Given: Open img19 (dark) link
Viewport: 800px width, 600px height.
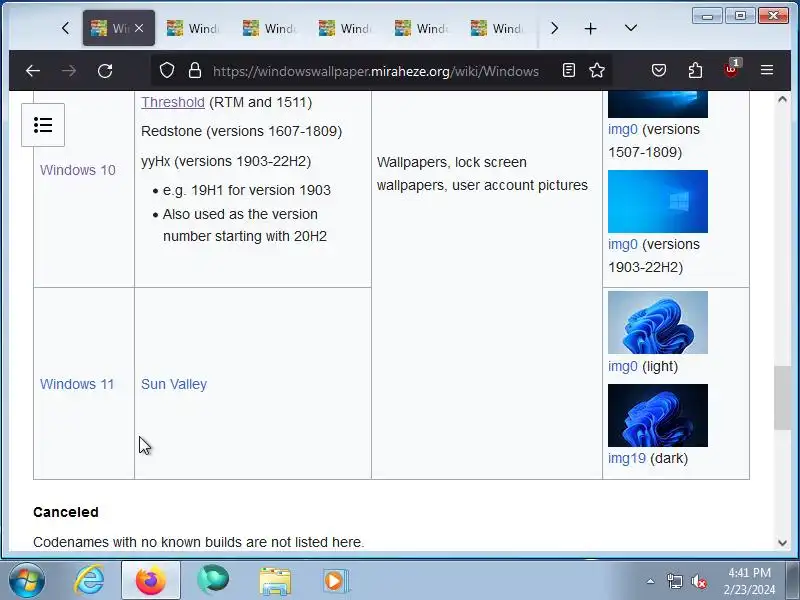Looking at the screenshot, I should [627, 458].
